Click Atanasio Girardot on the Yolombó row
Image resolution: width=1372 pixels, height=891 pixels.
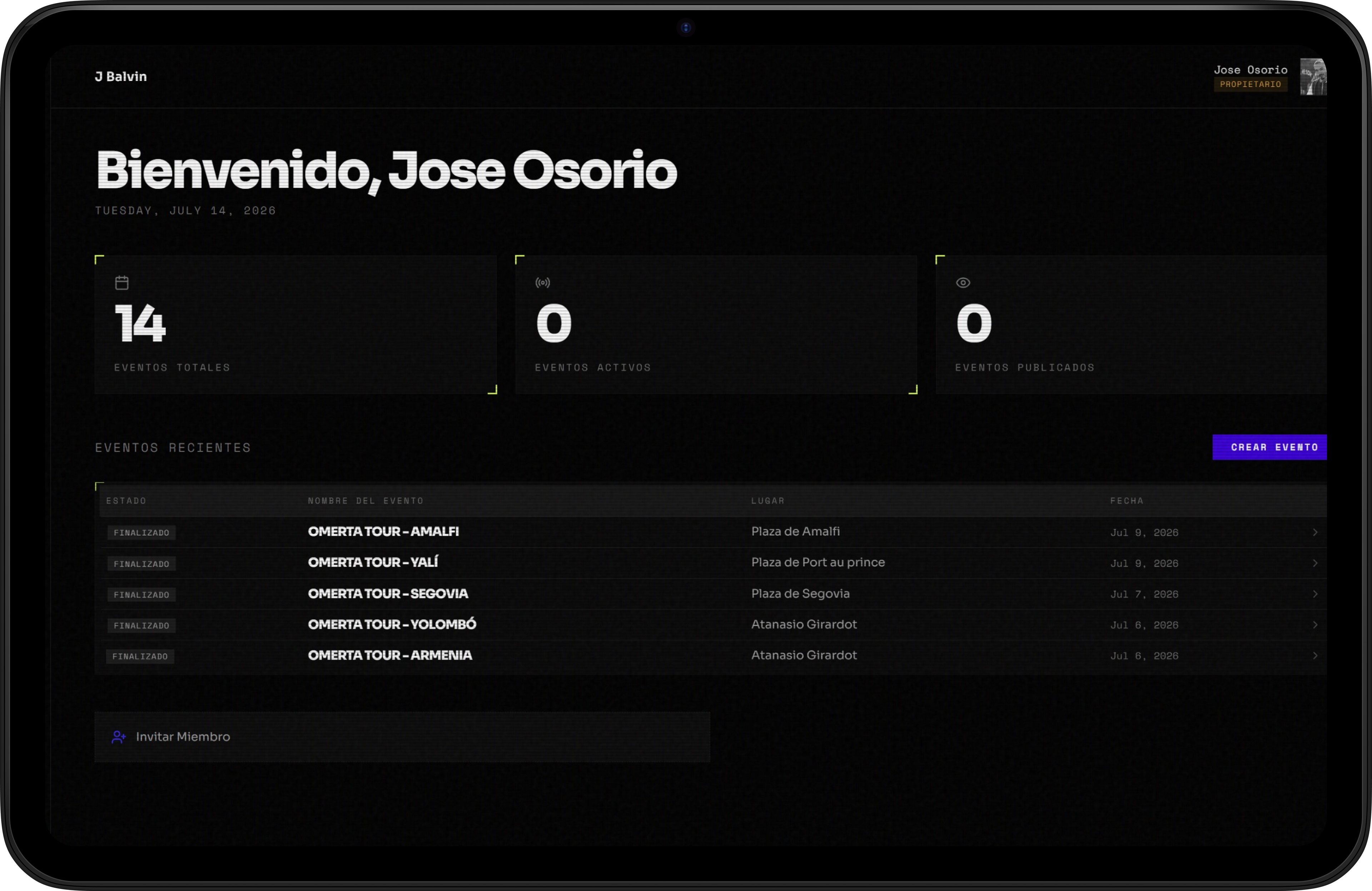pos(804,624)
